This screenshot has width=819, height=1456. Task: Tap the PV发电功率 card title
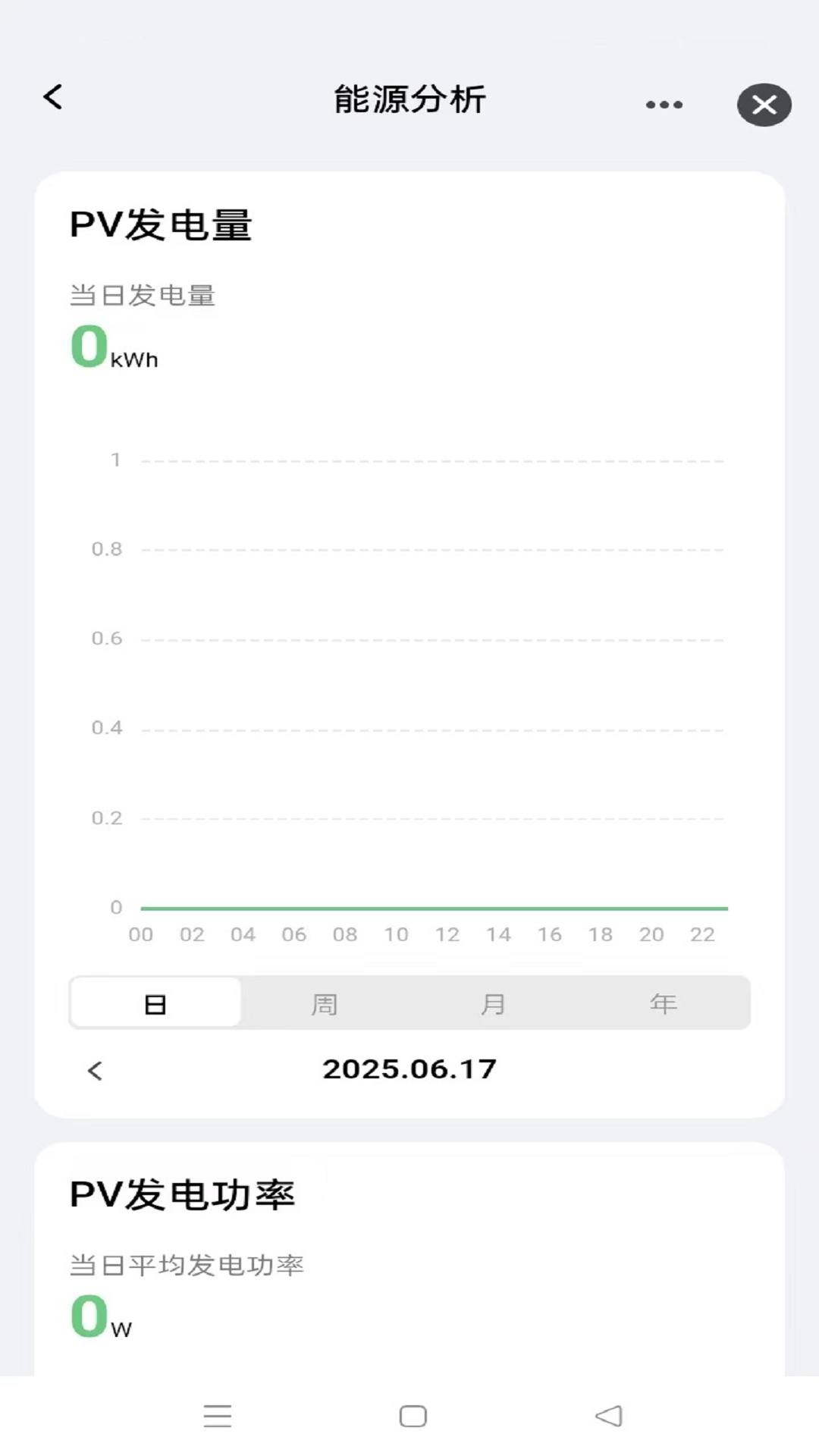pyautogui.click(x=182, y=1195)
